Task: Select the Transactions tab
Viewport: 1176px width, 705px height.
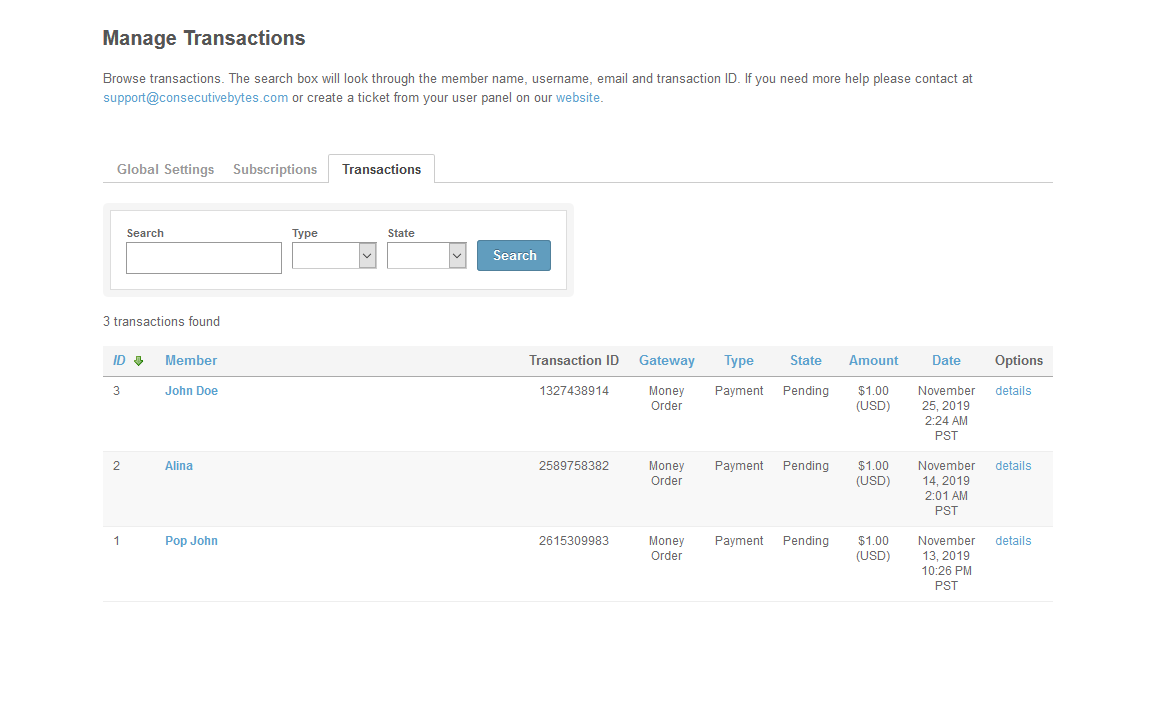Action: tap(381, 169)
